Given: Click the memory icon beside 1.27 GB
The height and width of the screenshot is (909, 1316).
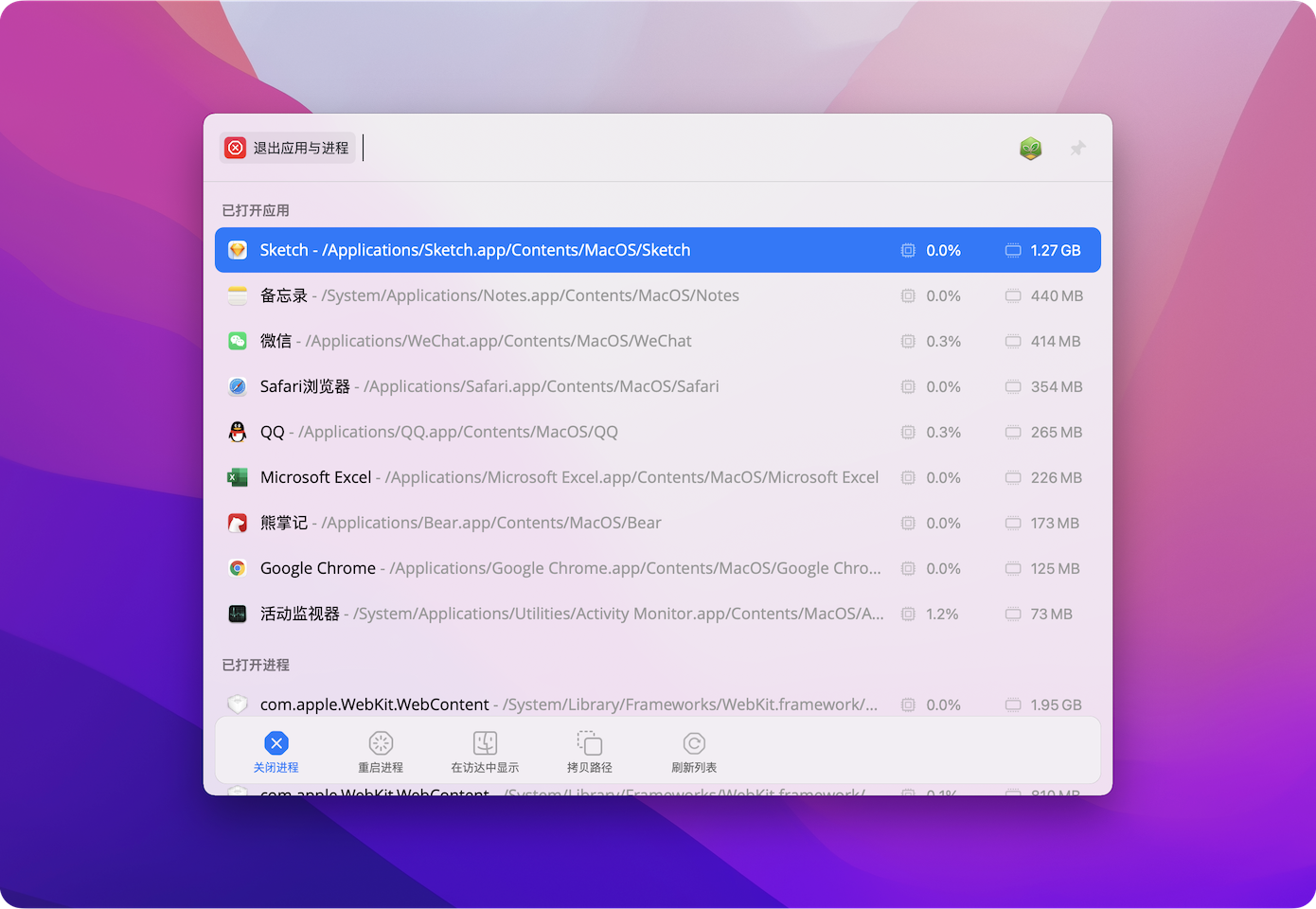Looking at the screenshot, I should (1013, 250).
